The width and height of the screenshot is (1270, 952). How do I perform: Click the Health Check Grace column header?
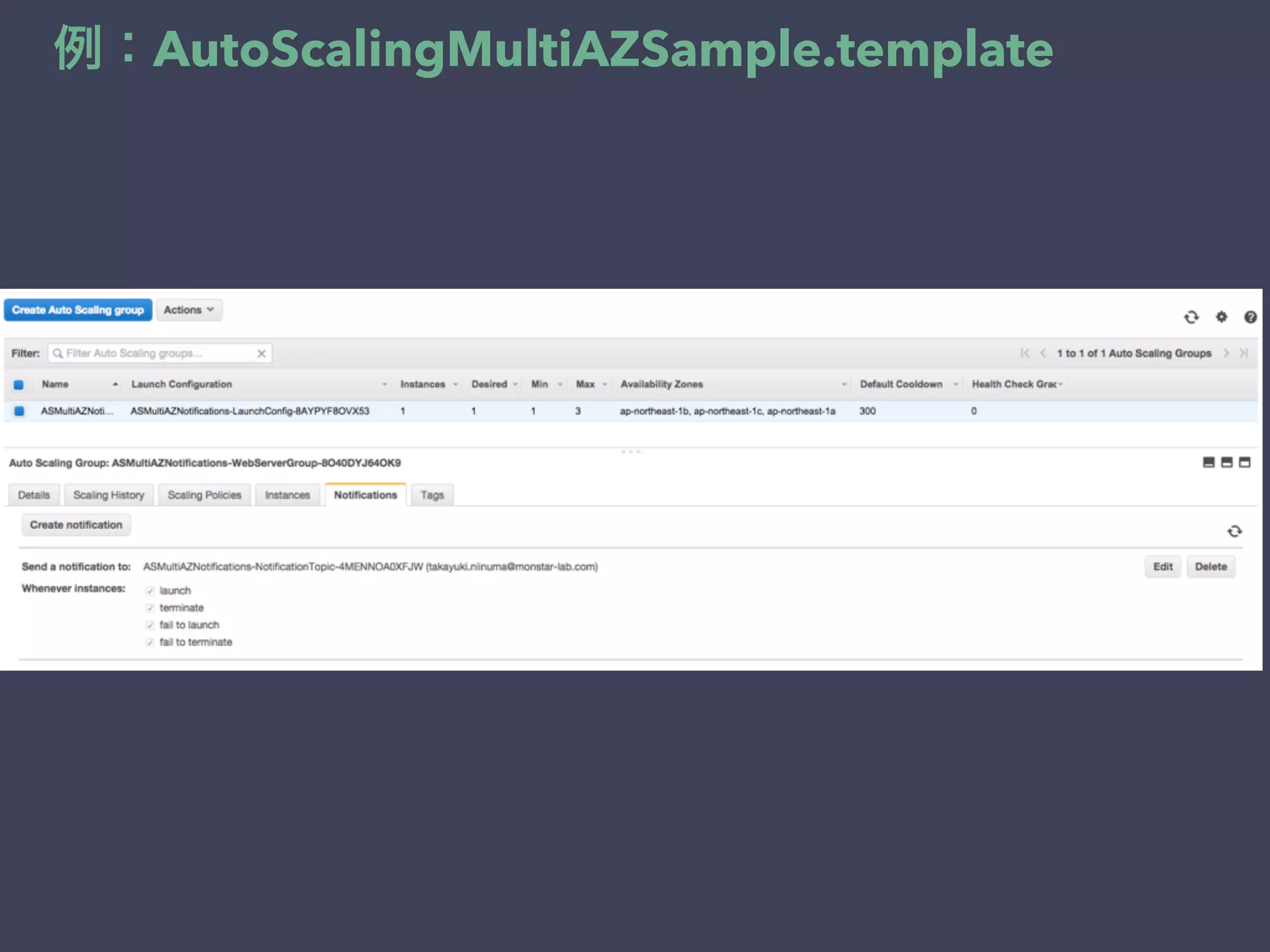point(1015,384)
